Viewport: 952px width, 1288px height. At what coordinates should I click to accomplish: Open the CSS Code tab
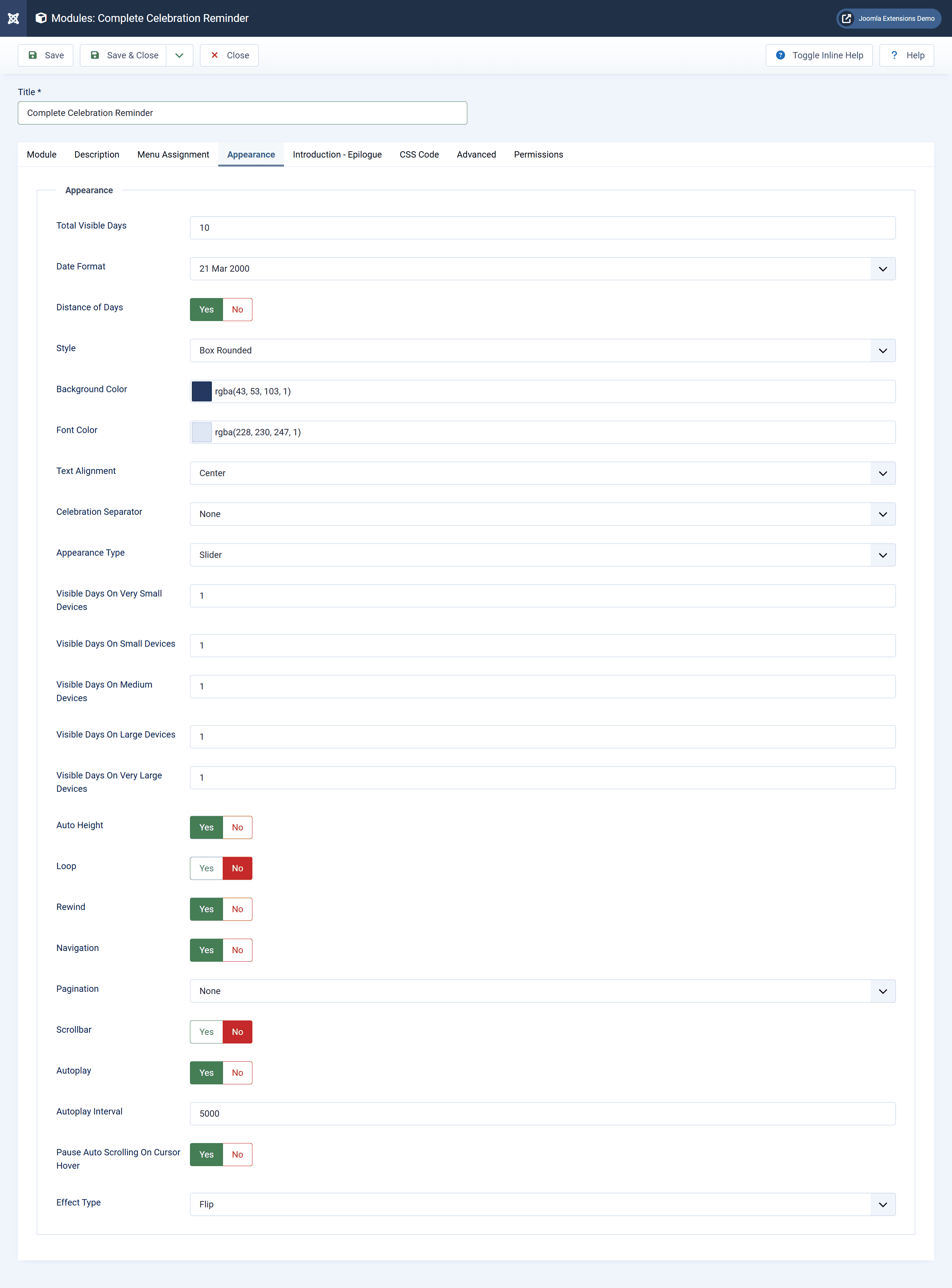419,154
